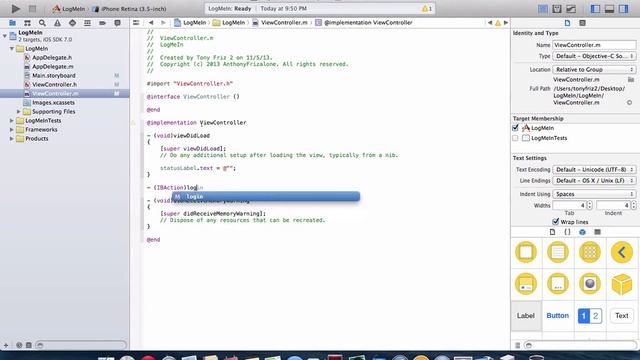Click the Indent width stepper

coord(633,205)
